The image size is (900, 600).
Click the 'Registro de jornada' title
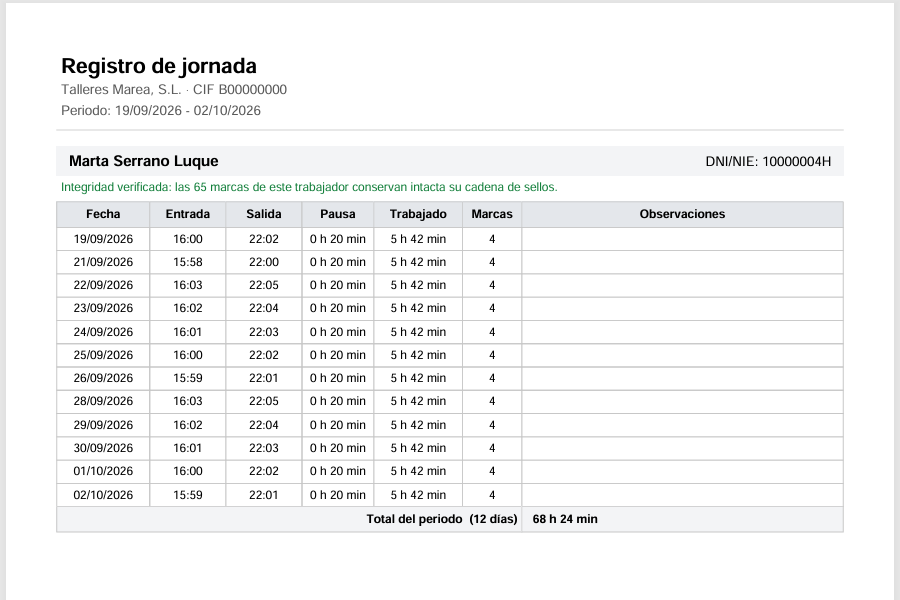159,66
